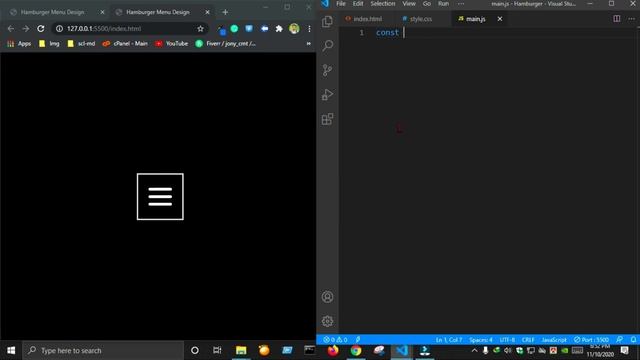
Task: Open the scl-md bookmark folder
Action: (x=81, y=43)
